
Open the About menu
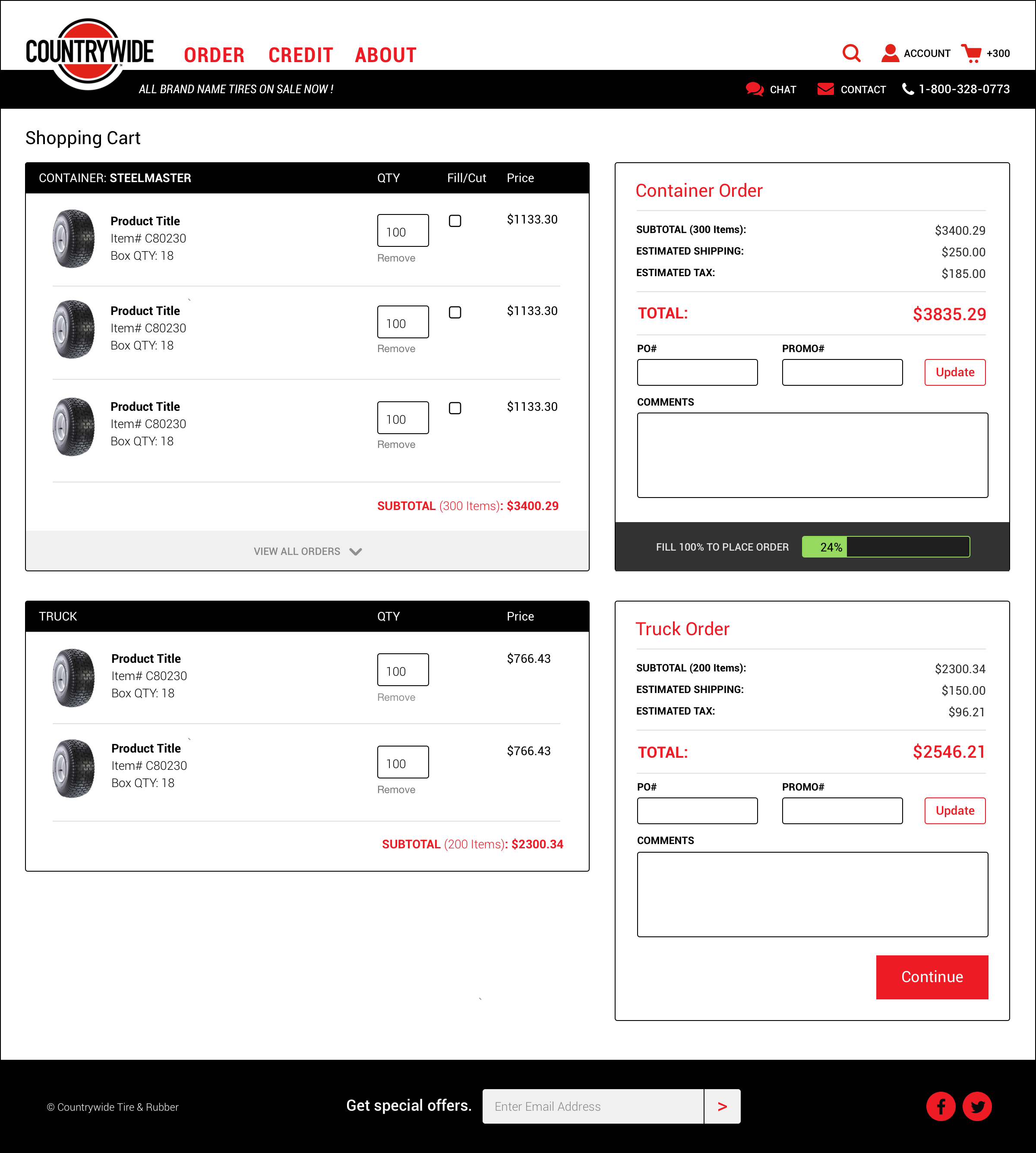[x=385, y=55]
